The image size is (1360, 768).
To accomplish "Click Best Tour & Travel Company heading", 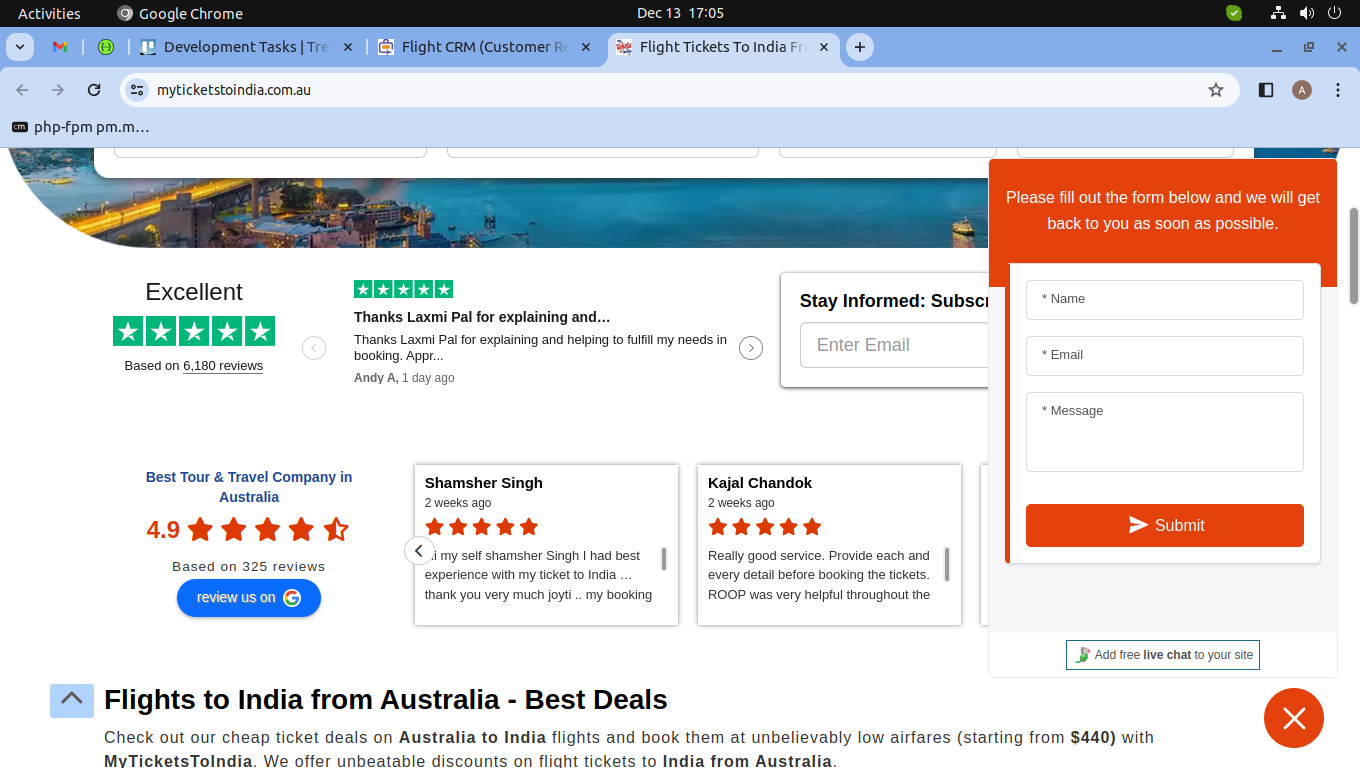I will click(x=249, y=487).
